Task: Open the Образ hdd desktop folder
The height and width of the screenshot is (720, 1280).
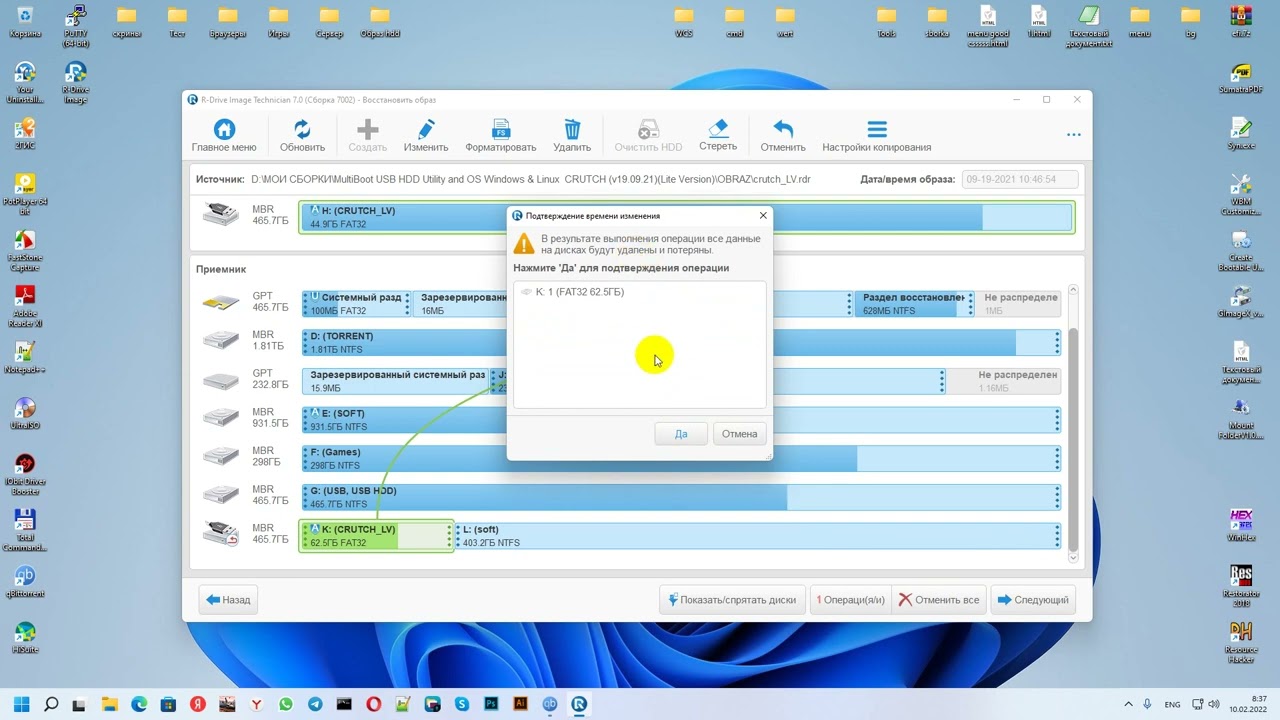Action: 380,22
